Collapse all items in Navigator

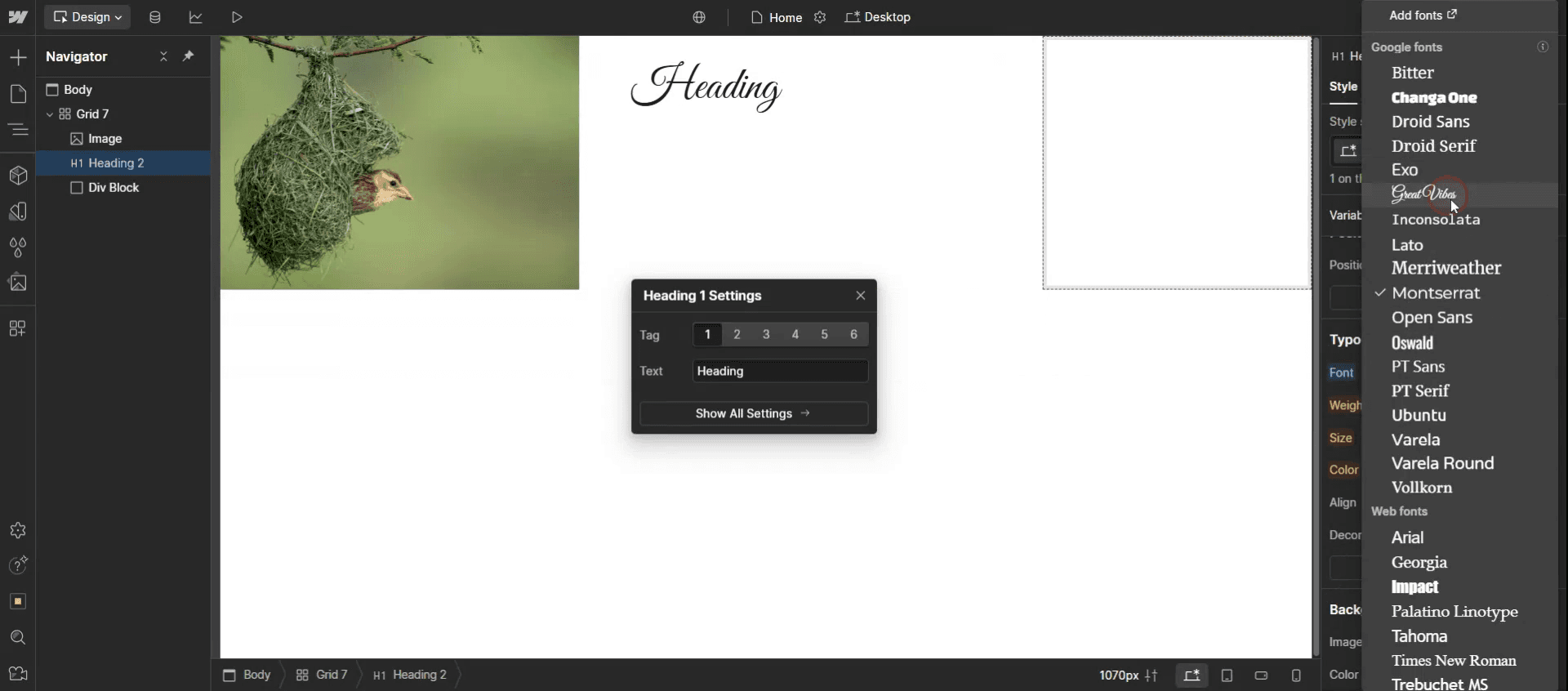click(163, 56)
